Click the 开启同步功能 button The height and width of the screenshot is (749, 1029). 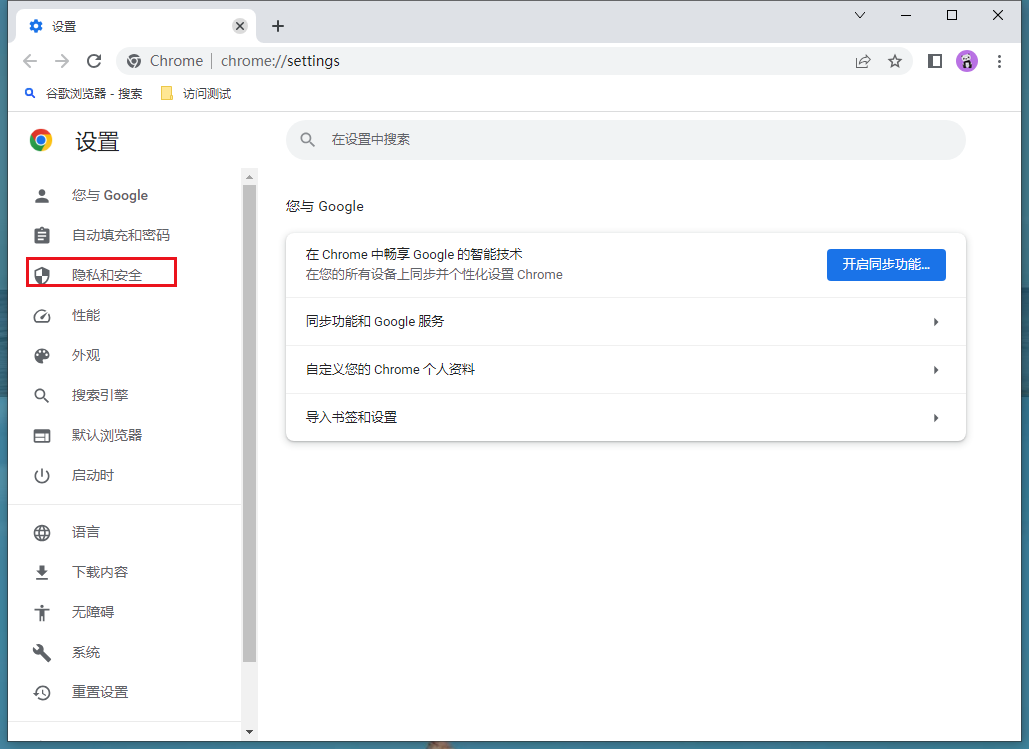click(886, 265)
